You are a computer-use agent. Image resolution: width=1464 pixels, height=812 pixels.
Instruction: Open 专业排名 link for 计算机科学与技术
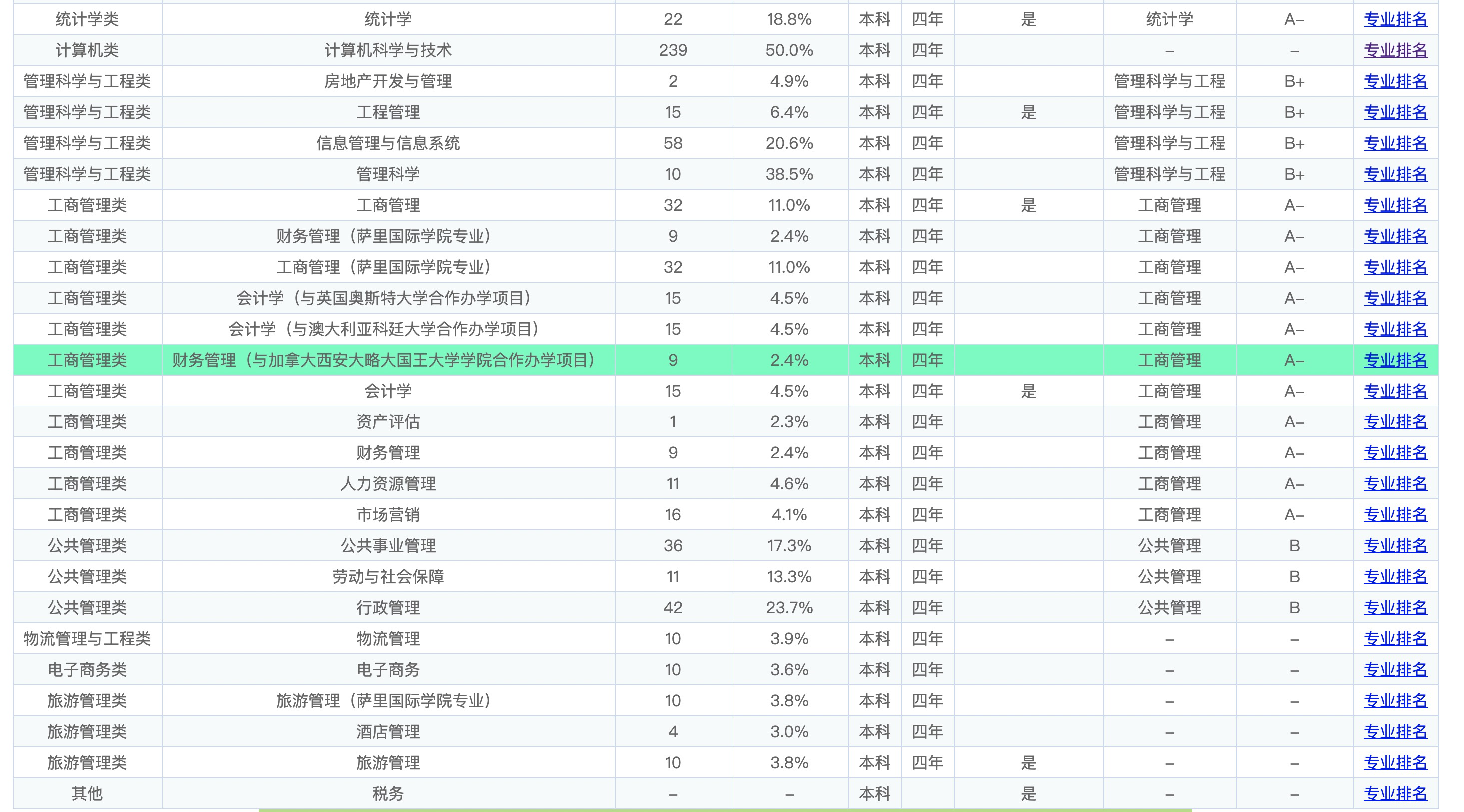coord(1395,50)
